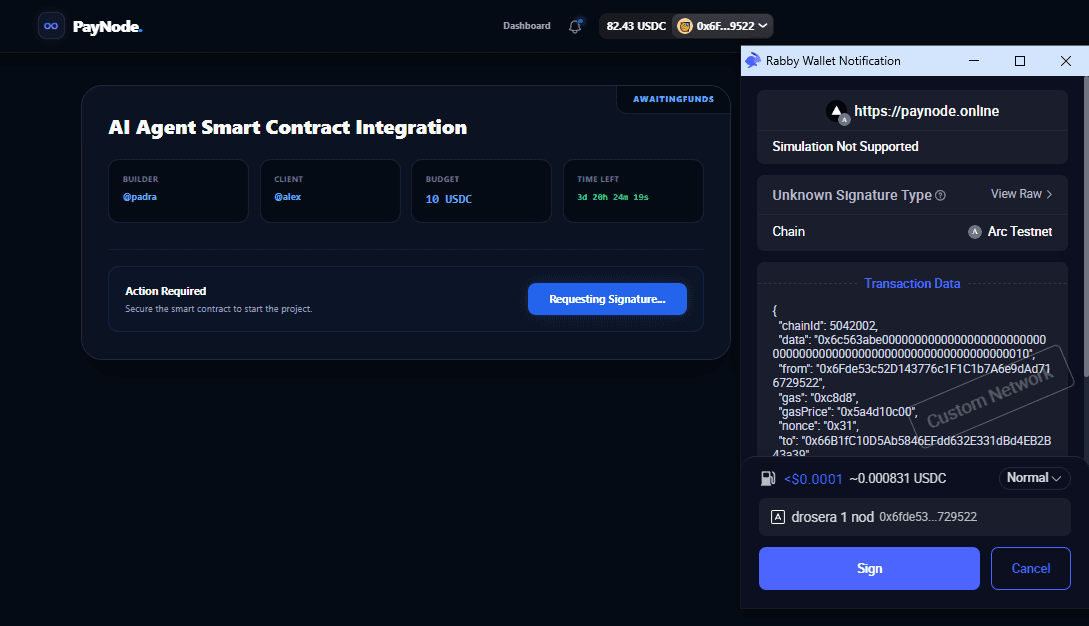
Task: Click the drosera 1 nod account icon
Action: click(x=778, y=517)
